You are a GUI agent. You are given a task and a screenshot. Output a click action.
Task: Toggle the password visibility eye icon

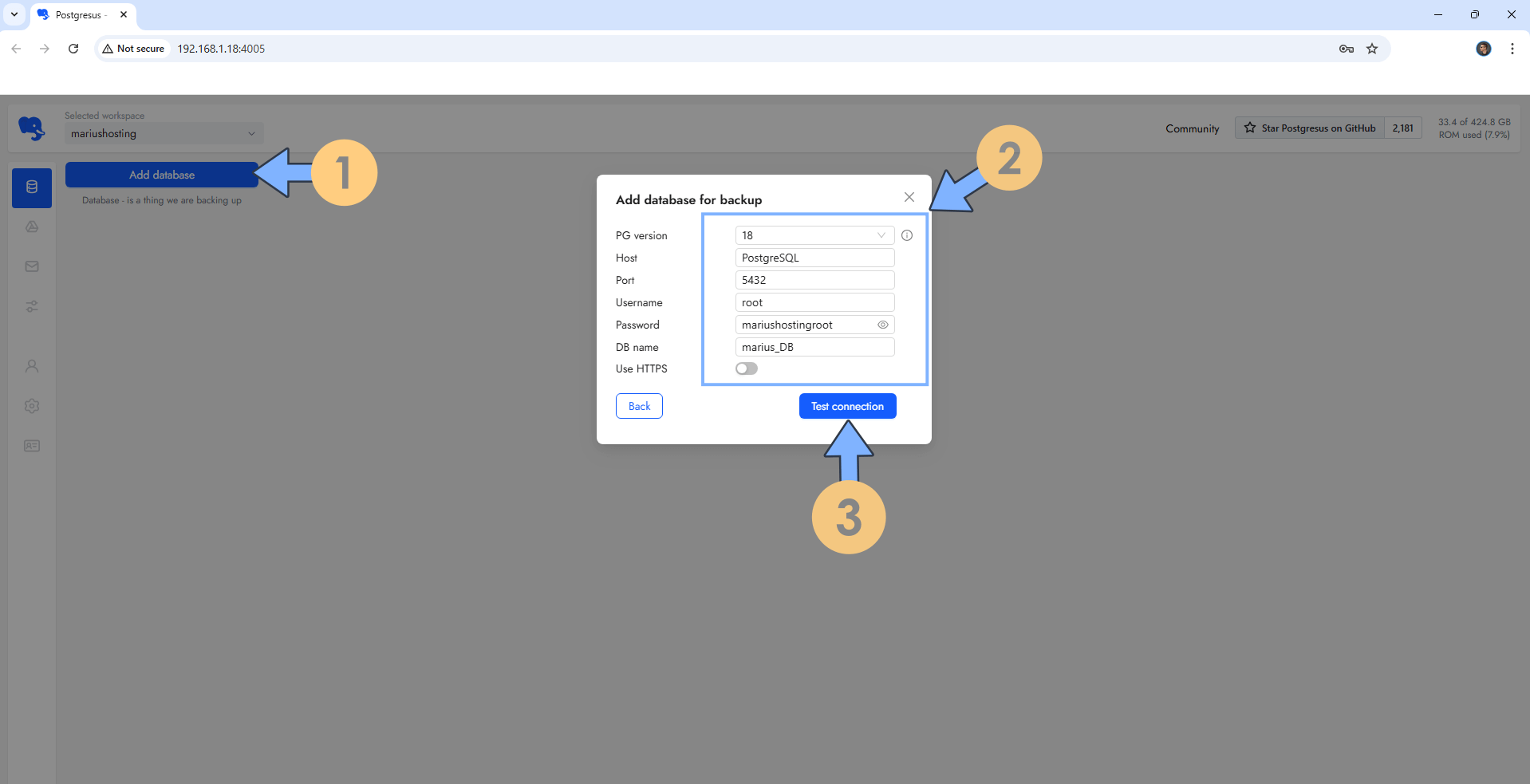point(882,325)
